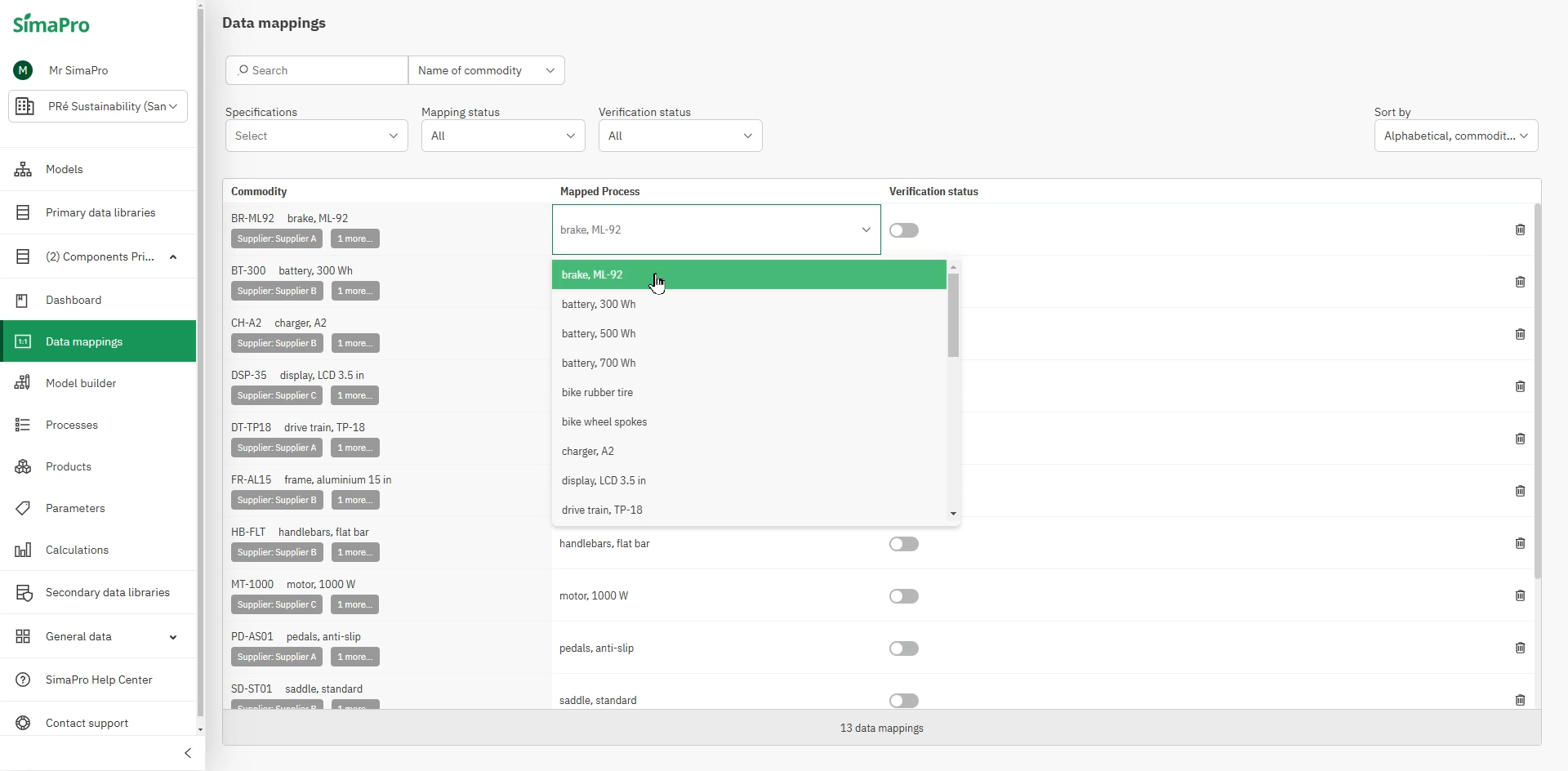Open Calculations via its chart icon
This screenshot has width=1568, height=771.
point(23,550)
